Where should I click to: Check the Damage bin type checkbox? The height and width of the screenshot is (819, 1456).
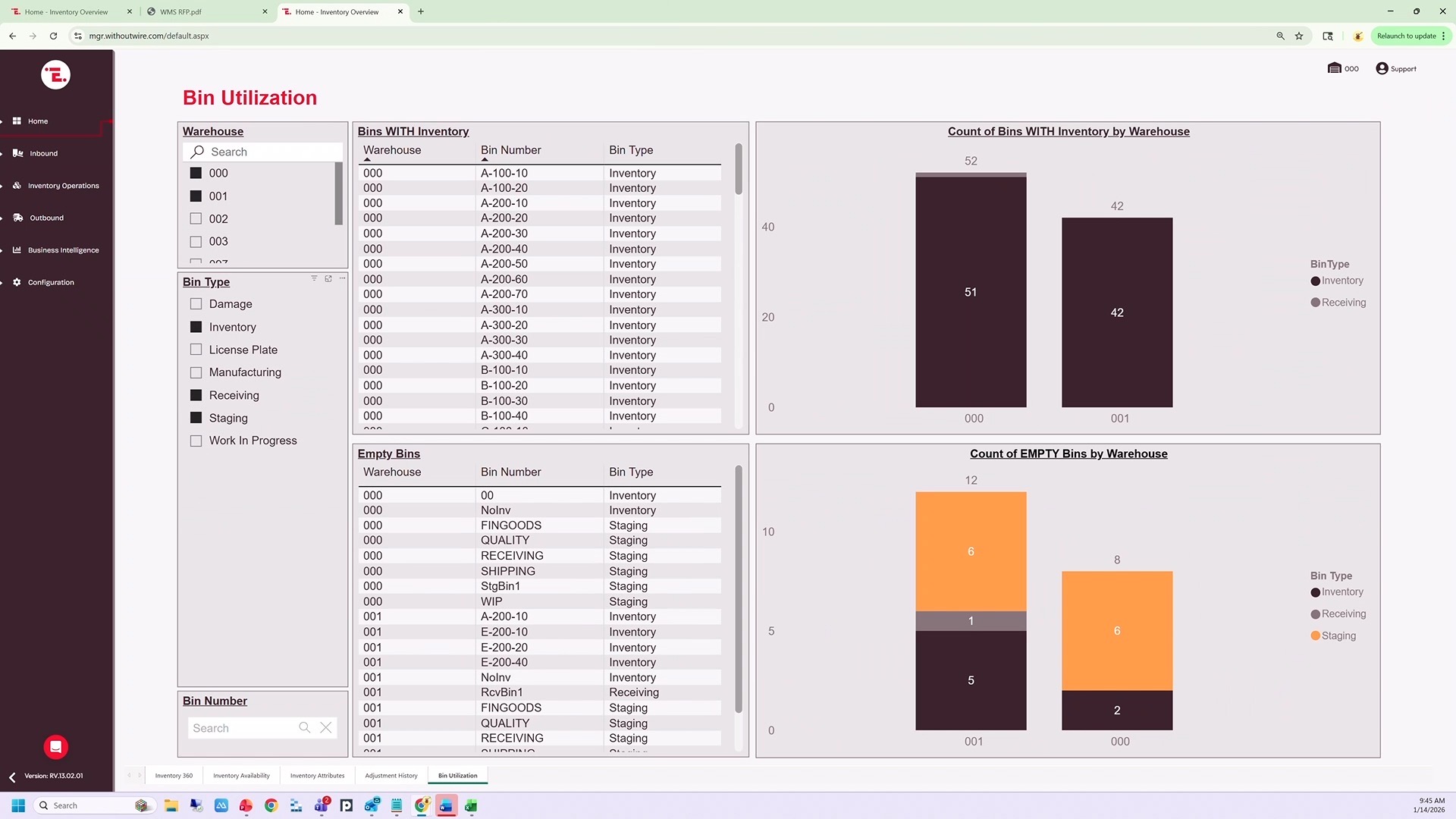coord(196,304)
